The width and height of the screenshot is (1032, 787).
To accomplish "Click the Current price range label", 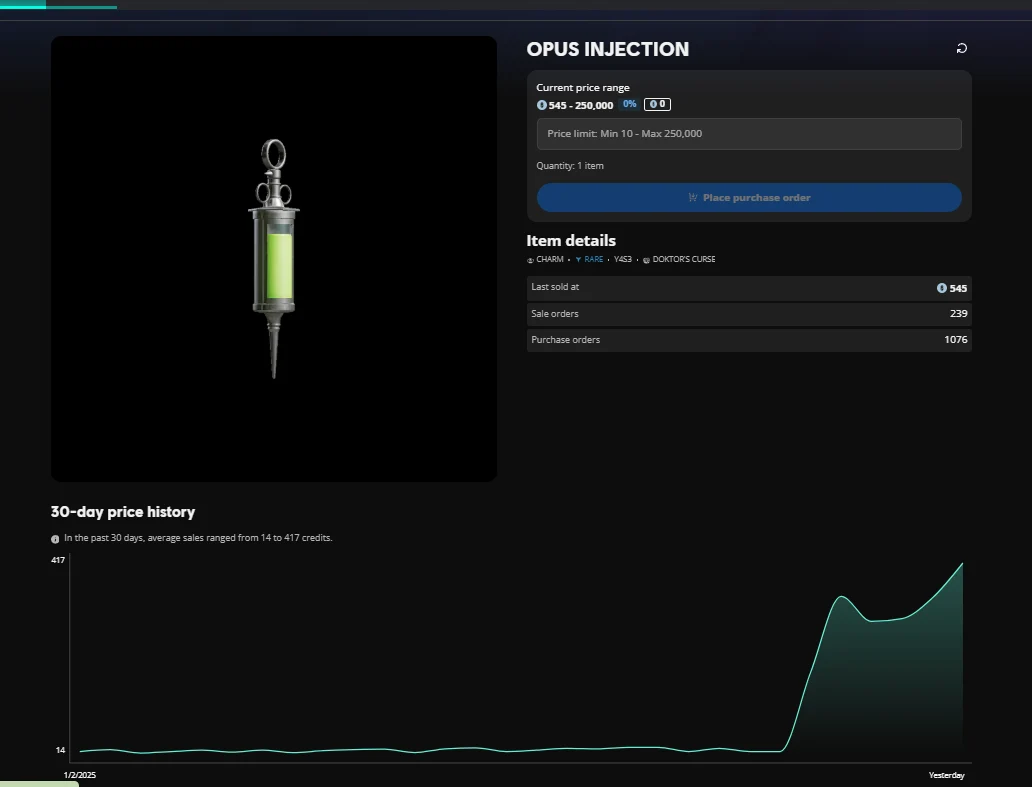I will tap(582, 88).
